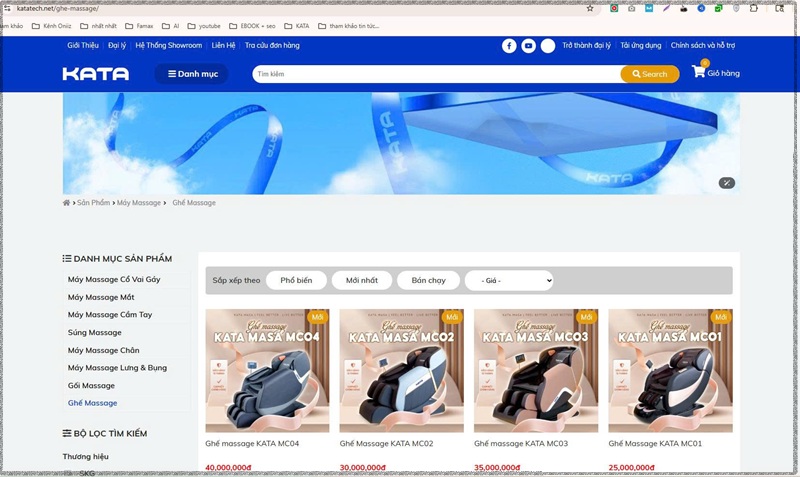Open the camera screenshot extension
This screenshot has height=477, width=800.
(632, 8)
